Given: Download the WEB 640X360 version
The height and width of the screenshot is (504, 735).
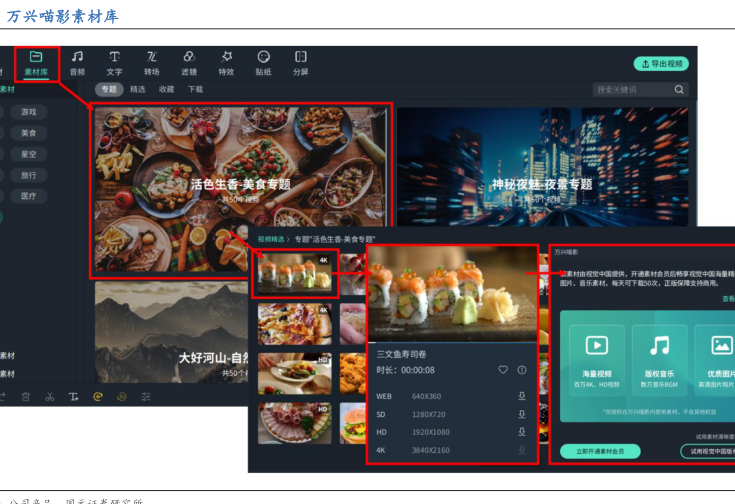Looking at the screenshot, I should click(x=521, y=395).
